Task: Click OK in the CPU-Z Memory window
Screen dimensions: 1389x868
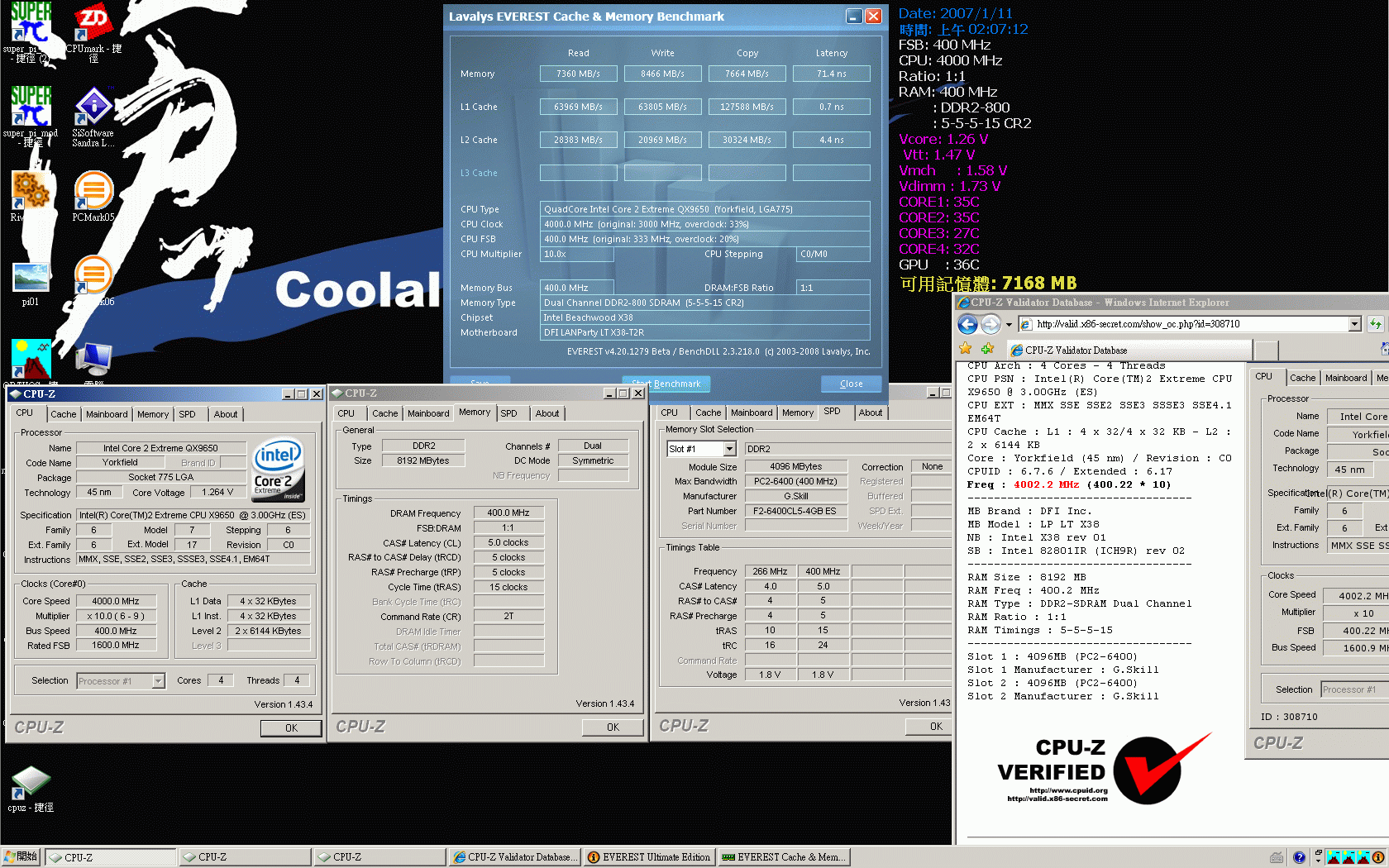Action: point(613,727)
